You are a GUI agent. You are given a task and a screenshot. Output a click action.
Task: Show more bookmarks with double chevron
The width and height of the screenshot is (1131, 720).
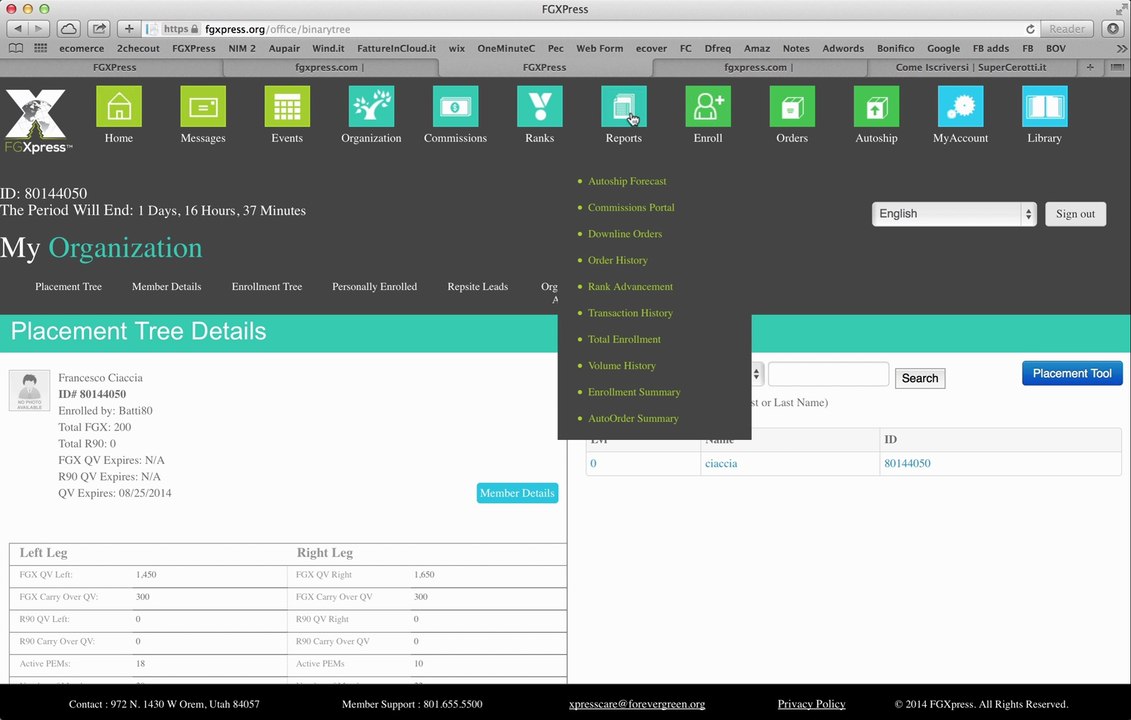tap(1121, 48)
